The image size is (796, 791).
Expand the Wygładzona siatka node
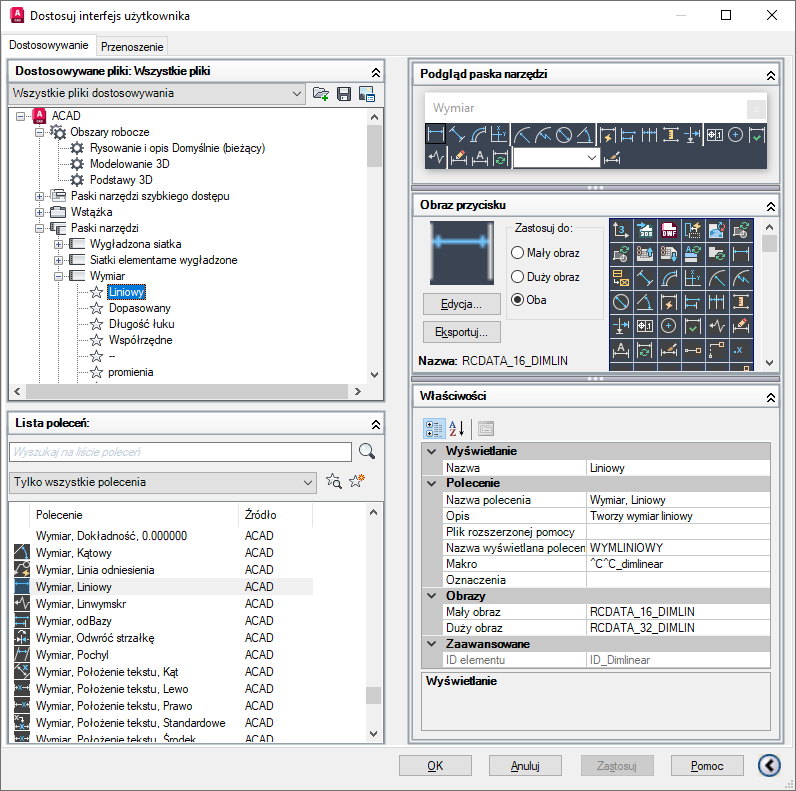coord(58,244)
